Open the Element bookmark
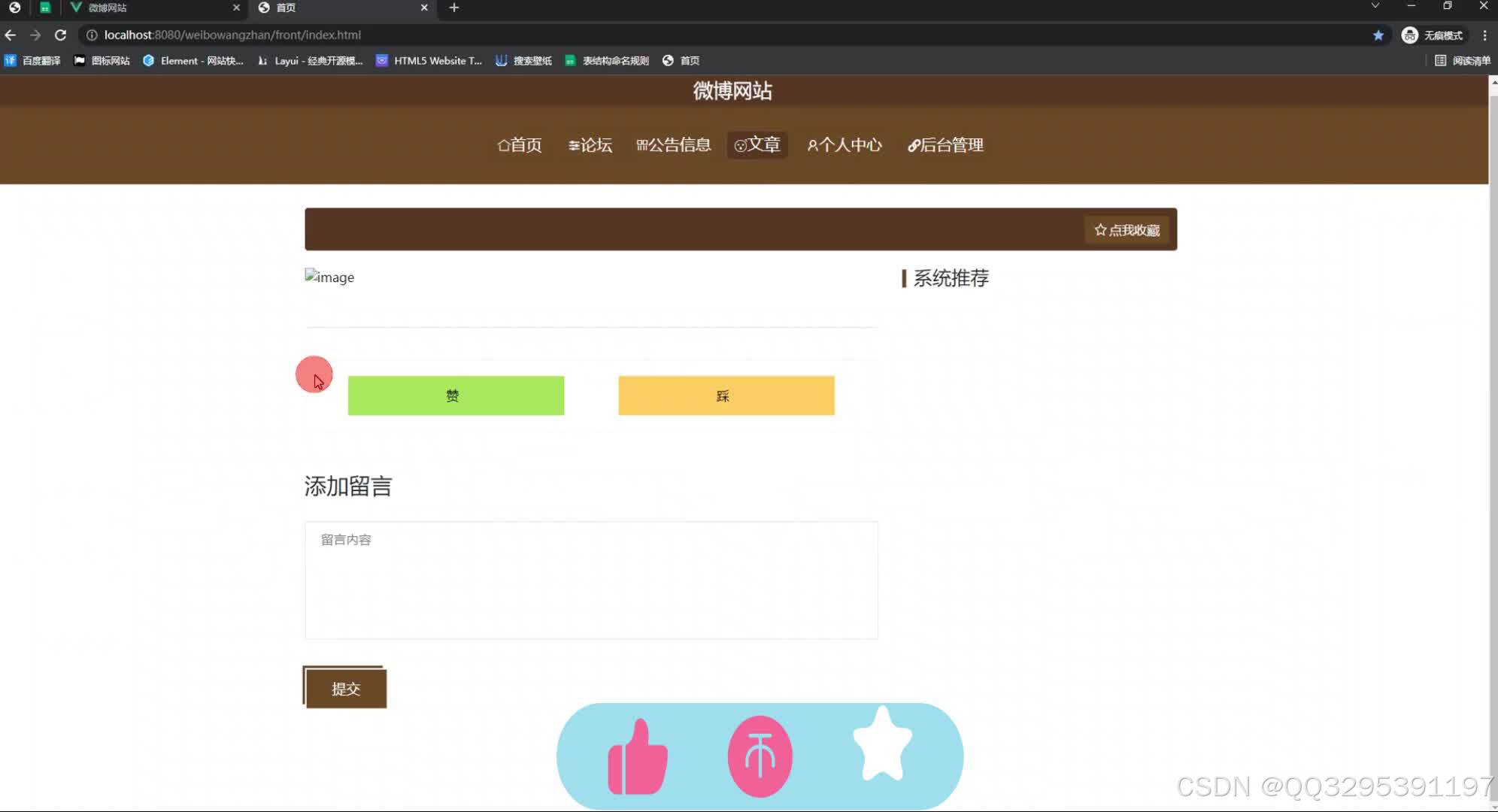The image size is (1498, 812). (x=193, y=61)
